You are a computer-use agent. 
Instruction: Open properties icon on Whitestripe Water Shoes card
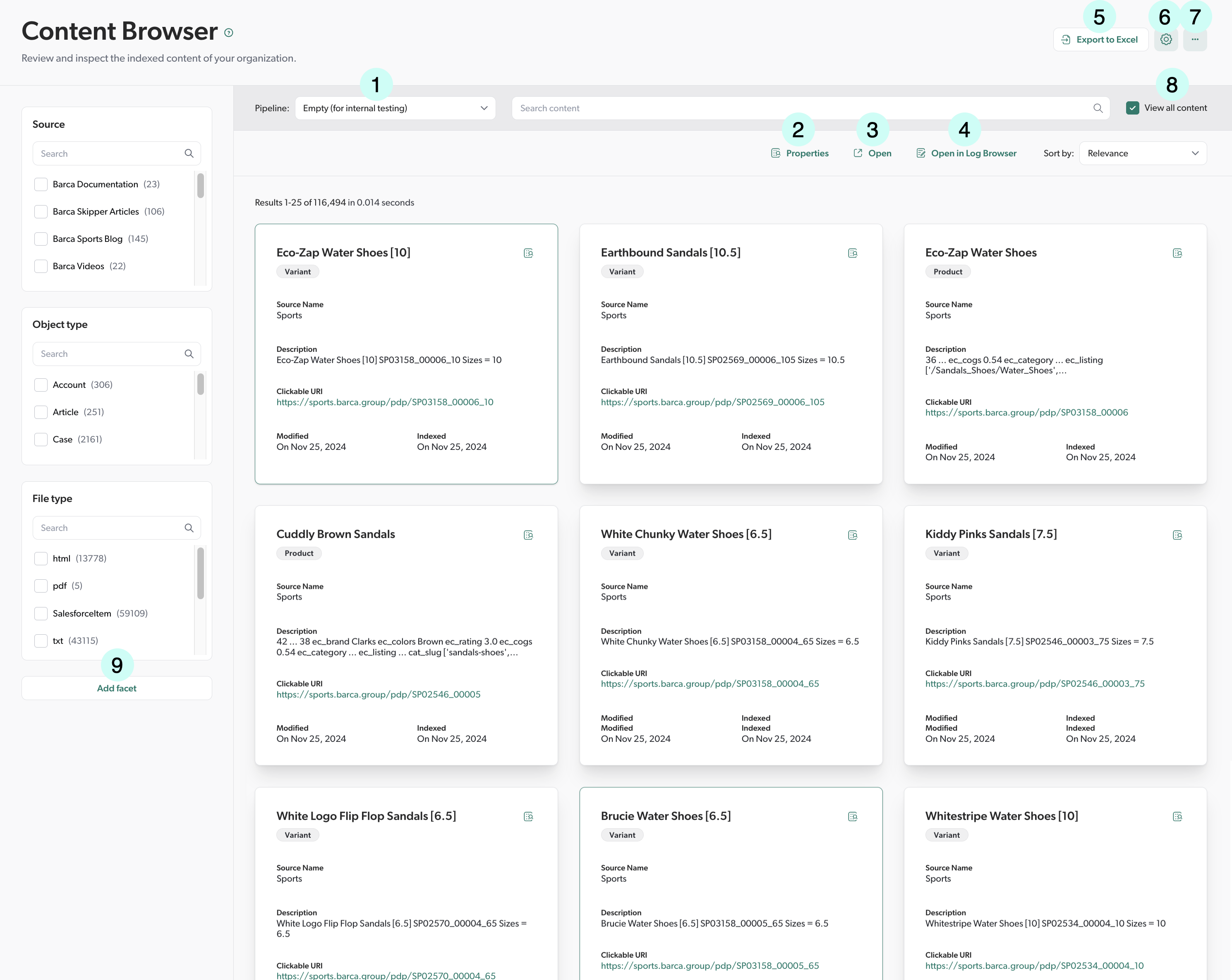click(x=1177, y=817)
